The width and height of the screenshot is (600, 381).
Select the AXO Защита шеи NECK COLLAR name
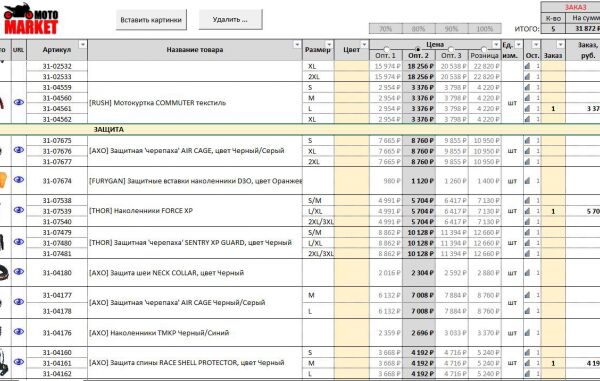[166, 273]
